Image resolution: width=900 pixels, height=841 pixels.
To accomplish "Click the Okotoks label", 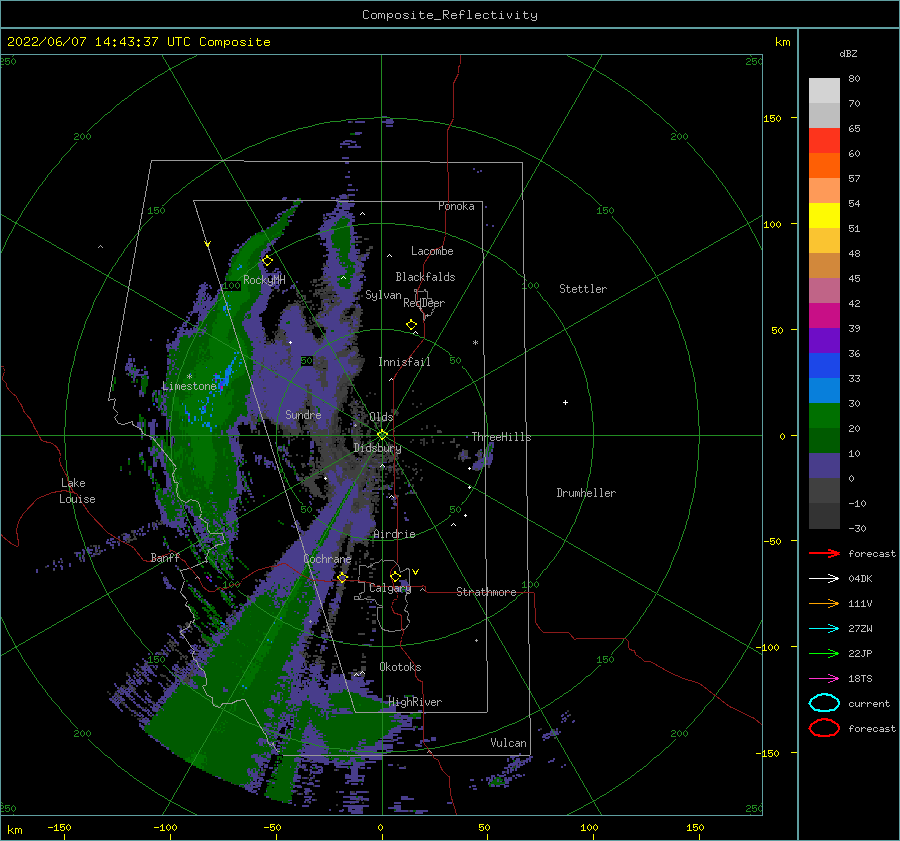I will click(400, 667).
